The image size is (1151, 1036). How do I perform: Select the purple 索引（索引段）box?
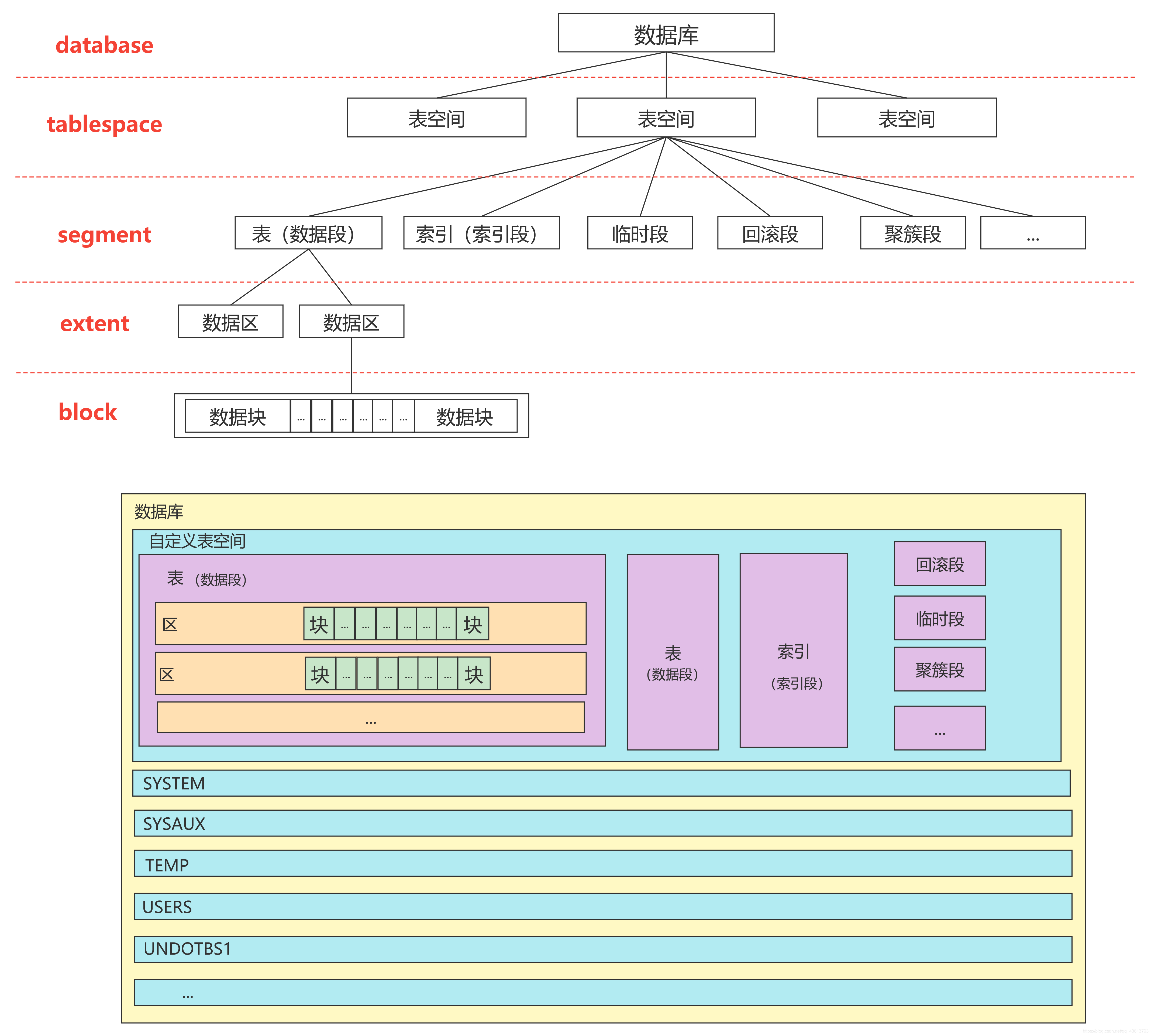click(x=794, y=650)
